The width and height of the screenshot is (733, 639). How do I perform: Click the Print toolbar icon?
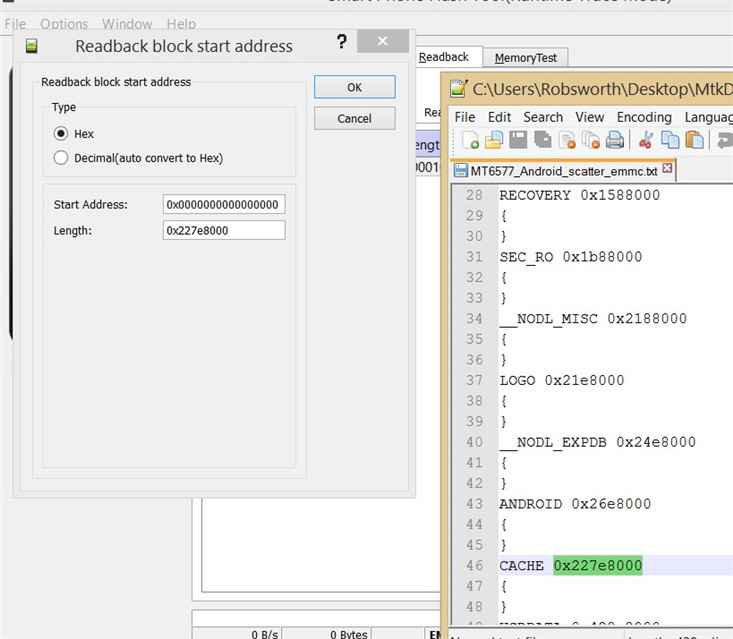coord(615,141)
